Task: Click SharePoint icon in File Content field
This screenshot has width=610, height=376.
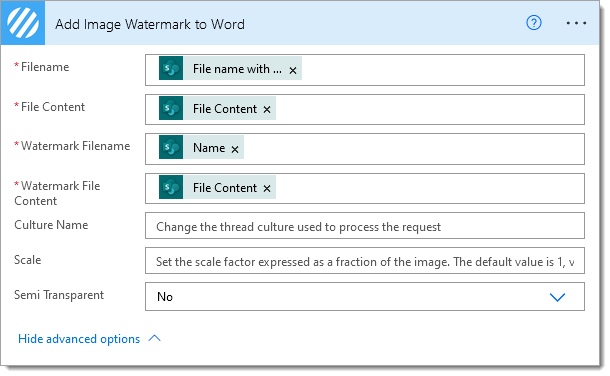Action: 171,108
